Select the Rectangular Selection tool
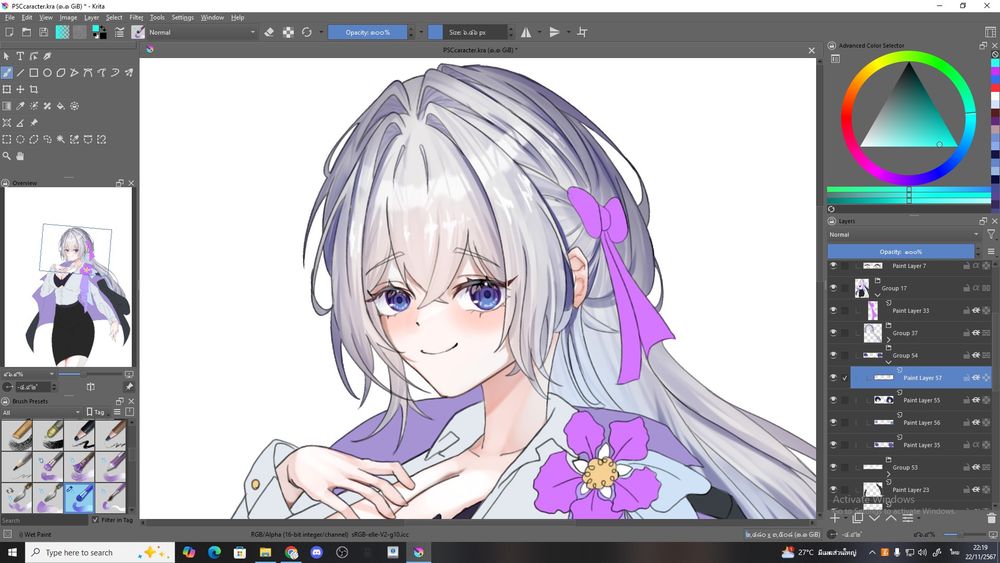This screenshot has height=563, width=1000. (6, 139)
